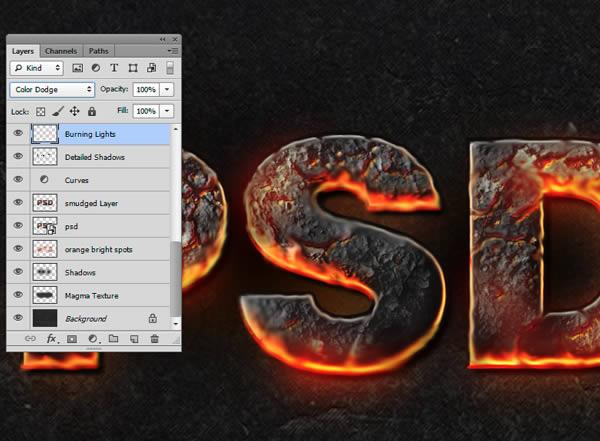Toggle the layer filtering on/off switch
The height and width of the screenshot is (441, 600).
170,68
